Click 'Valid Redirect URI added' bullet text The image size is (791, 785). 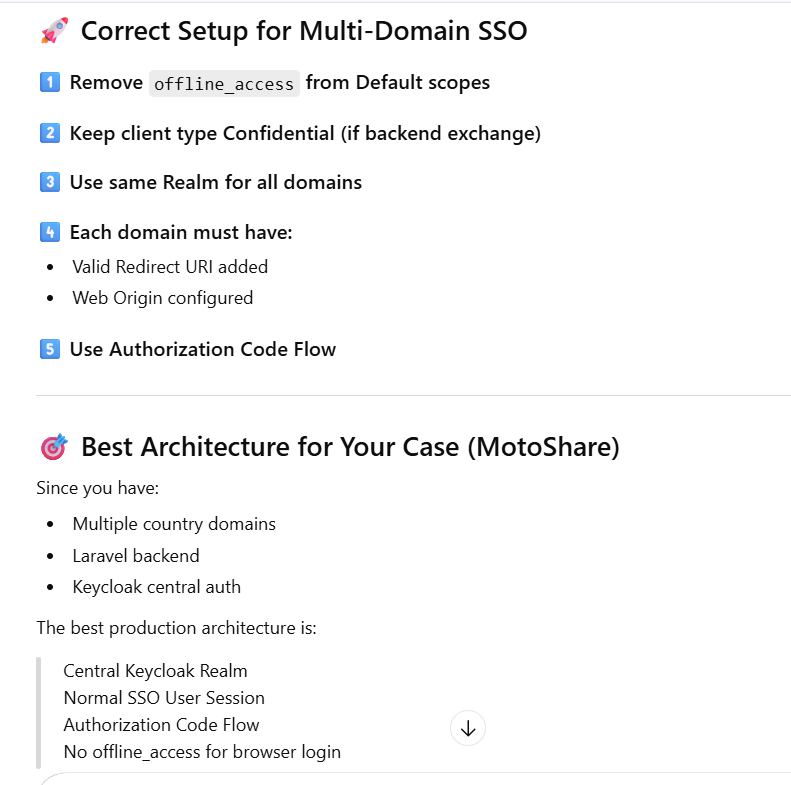(170, 267)
